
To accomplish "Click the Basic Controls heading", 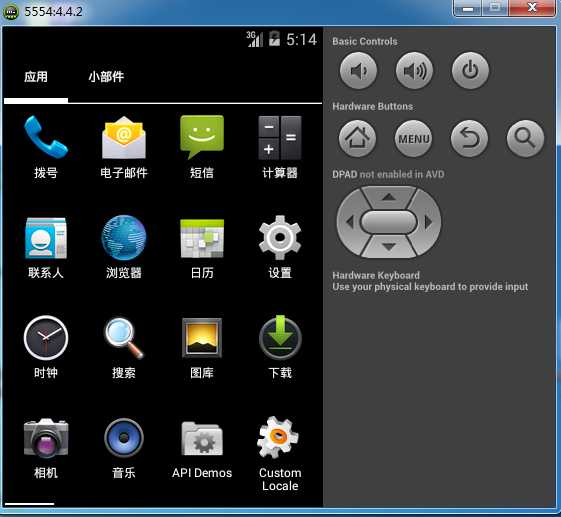I will pos(365,42).
